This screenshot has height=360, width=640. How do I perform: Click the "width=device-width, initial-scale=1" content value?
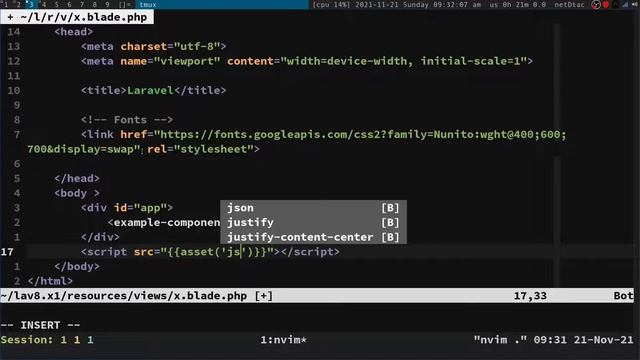(x=403, y=61)
